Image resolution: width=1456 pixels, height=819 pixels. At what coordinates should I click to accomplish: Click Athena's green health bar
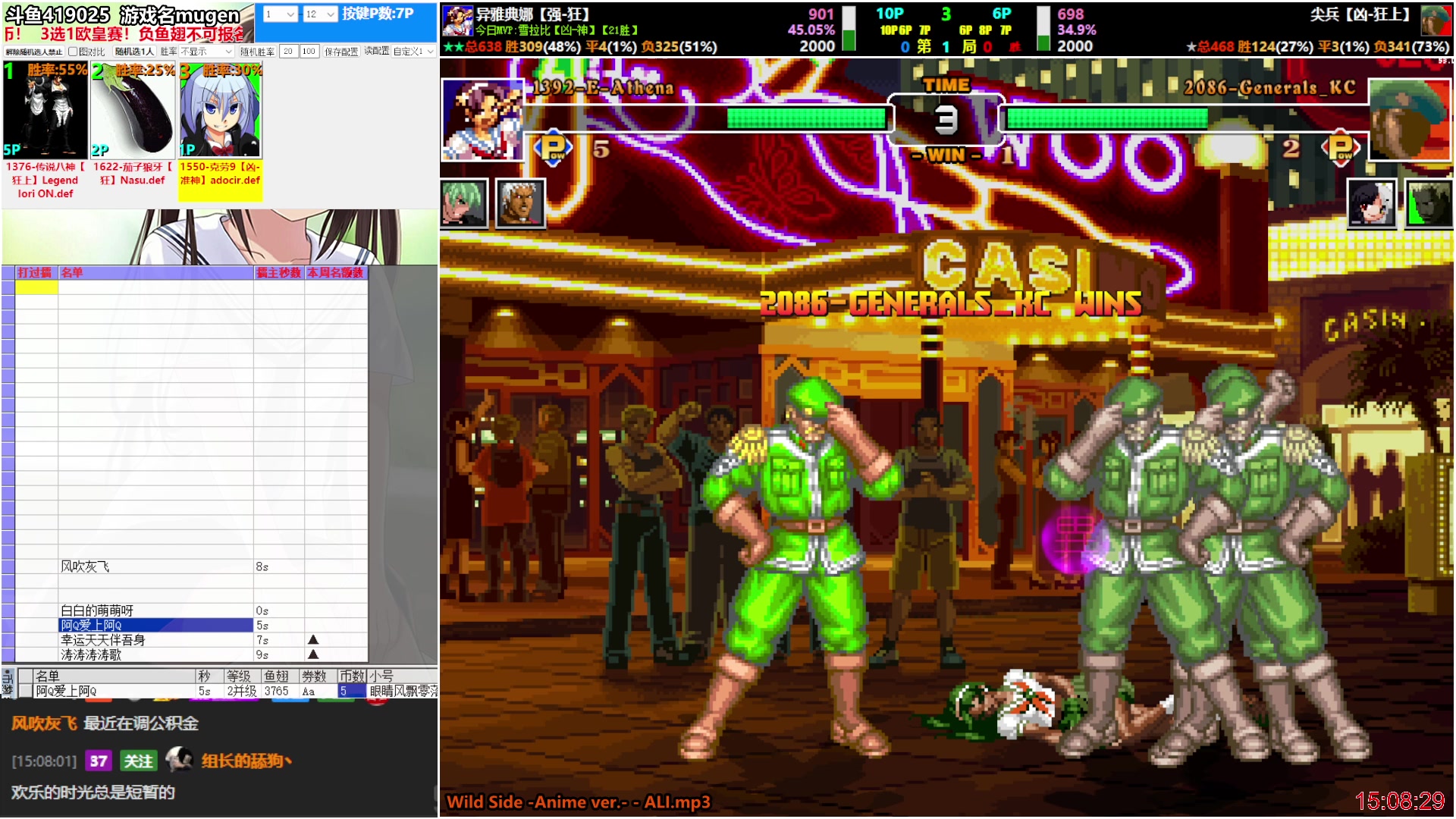[806, 118]
